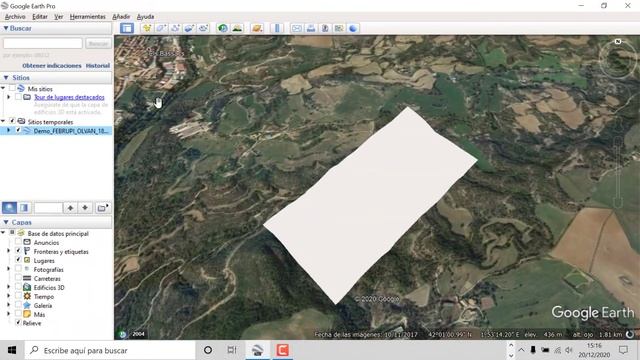Click the search places magnifier button in Sitios panel
The image size is (640, 360).
9,208
